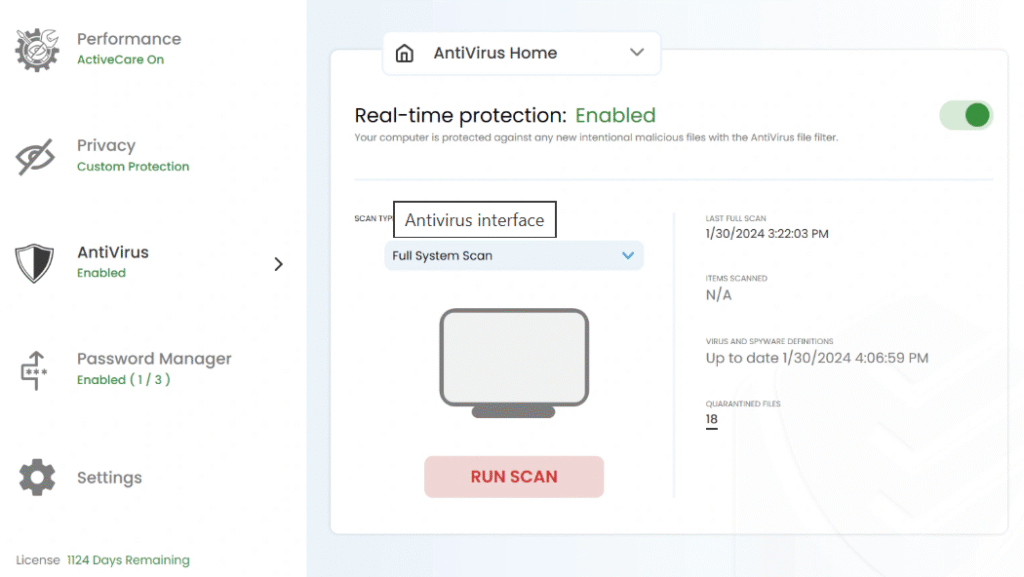Image resolution: width=1024 pixels, height=577 pixels.
Task: Open the AntiVirus shield icon
Action: coord(36,263)
